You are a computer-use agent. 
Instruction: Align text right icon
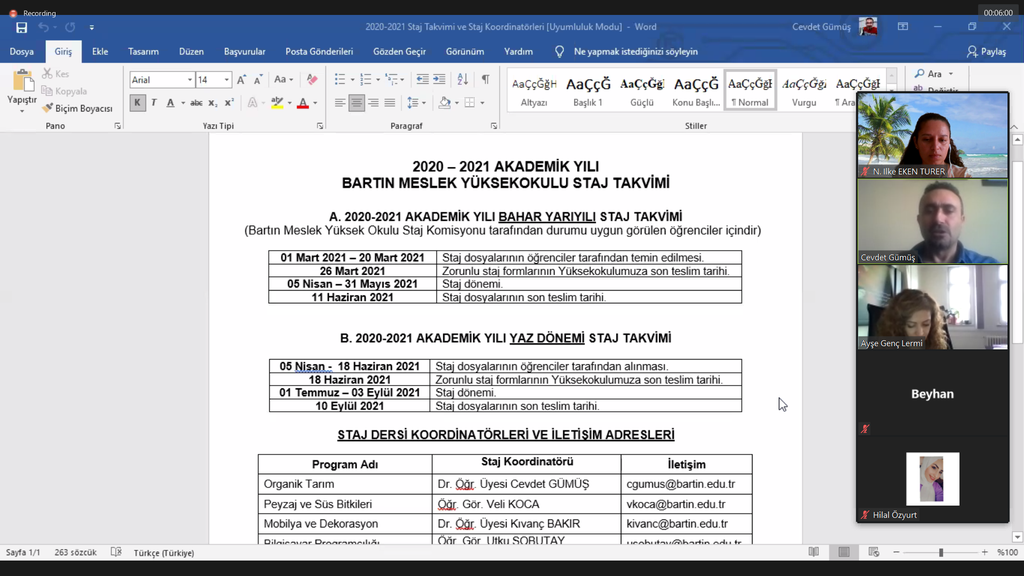click(x=373, y=103)
